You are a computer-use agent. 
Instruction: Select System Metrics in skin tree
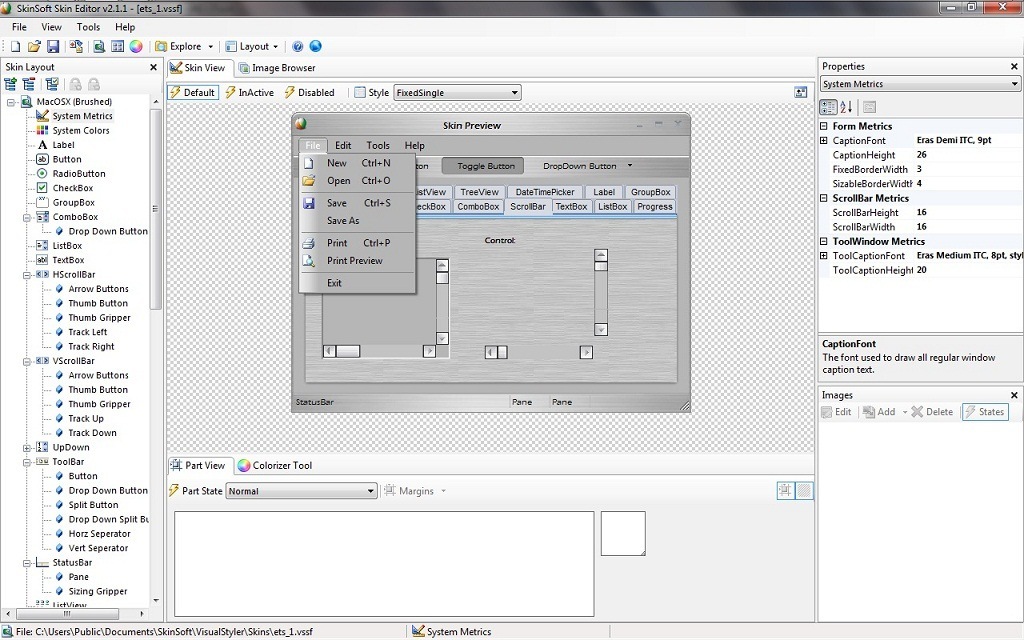[x=82, y=116]
